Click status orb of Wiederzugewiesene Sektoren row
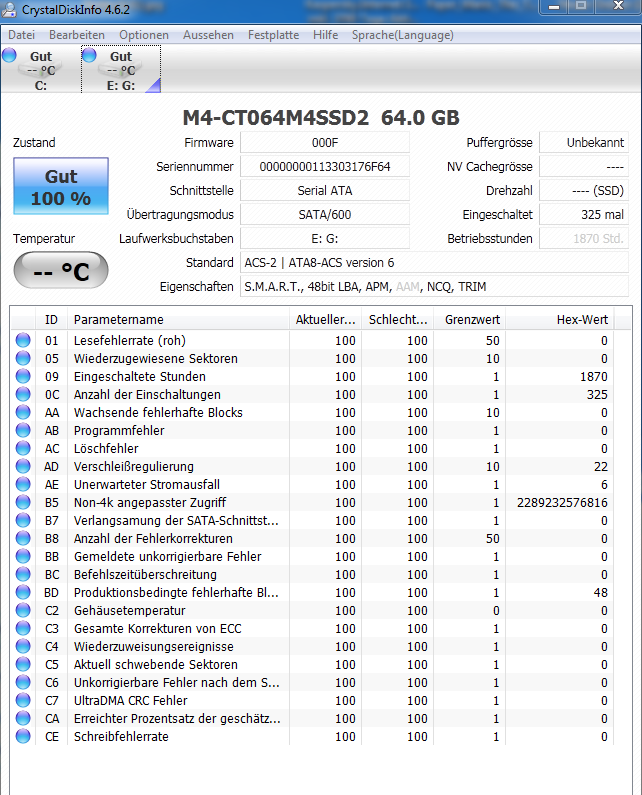This screenshot has width=642, height=795. (x=23, y=358)
